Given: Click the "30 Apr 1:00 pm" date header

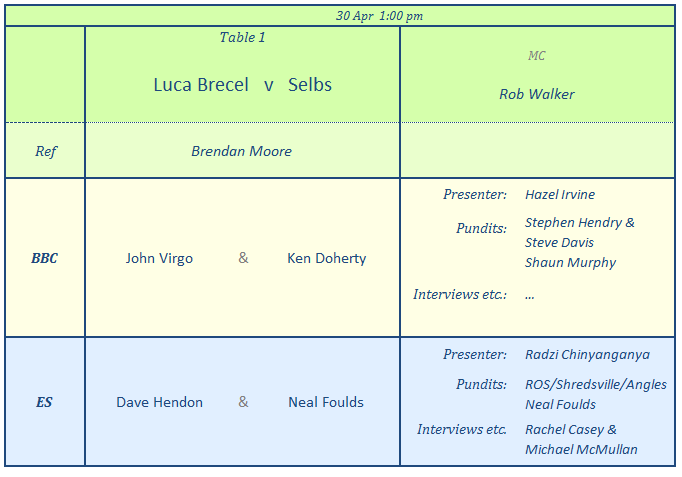Looking at the screenshot, I should point(379,15).
